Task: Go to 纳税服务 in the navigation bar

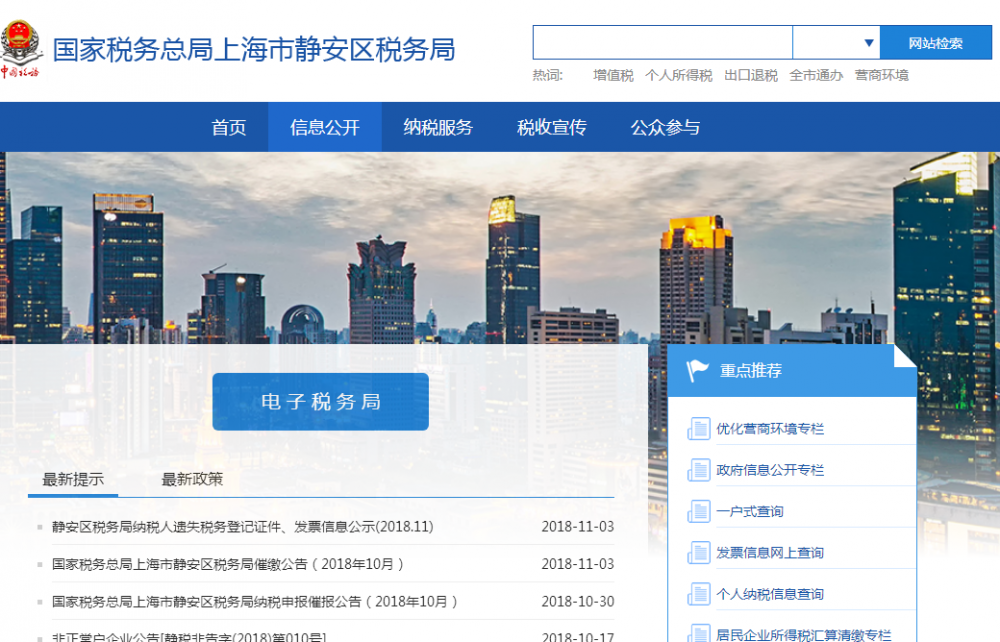Action: tap(438, 127)
